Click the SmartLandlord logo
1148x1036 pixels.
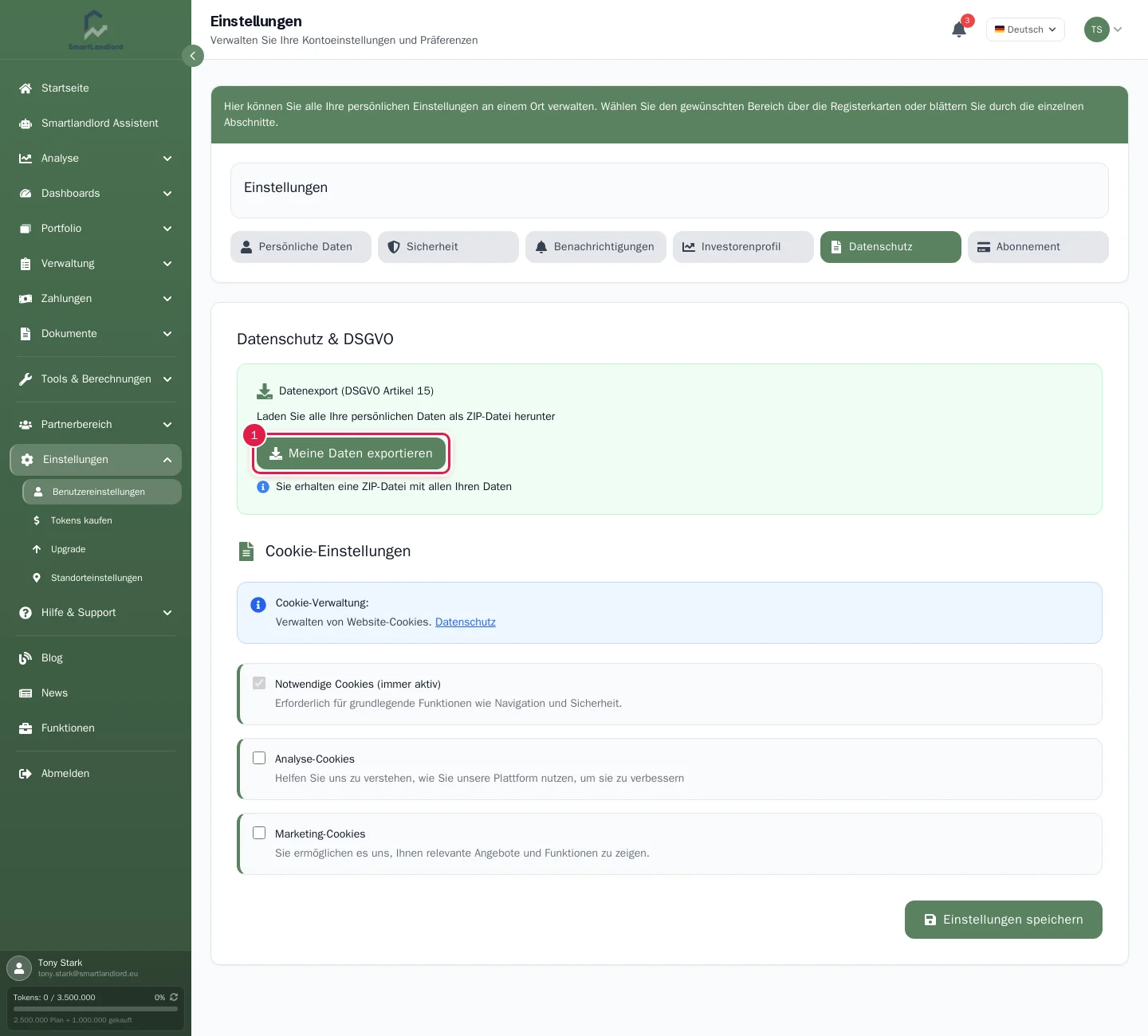[96, 30]
